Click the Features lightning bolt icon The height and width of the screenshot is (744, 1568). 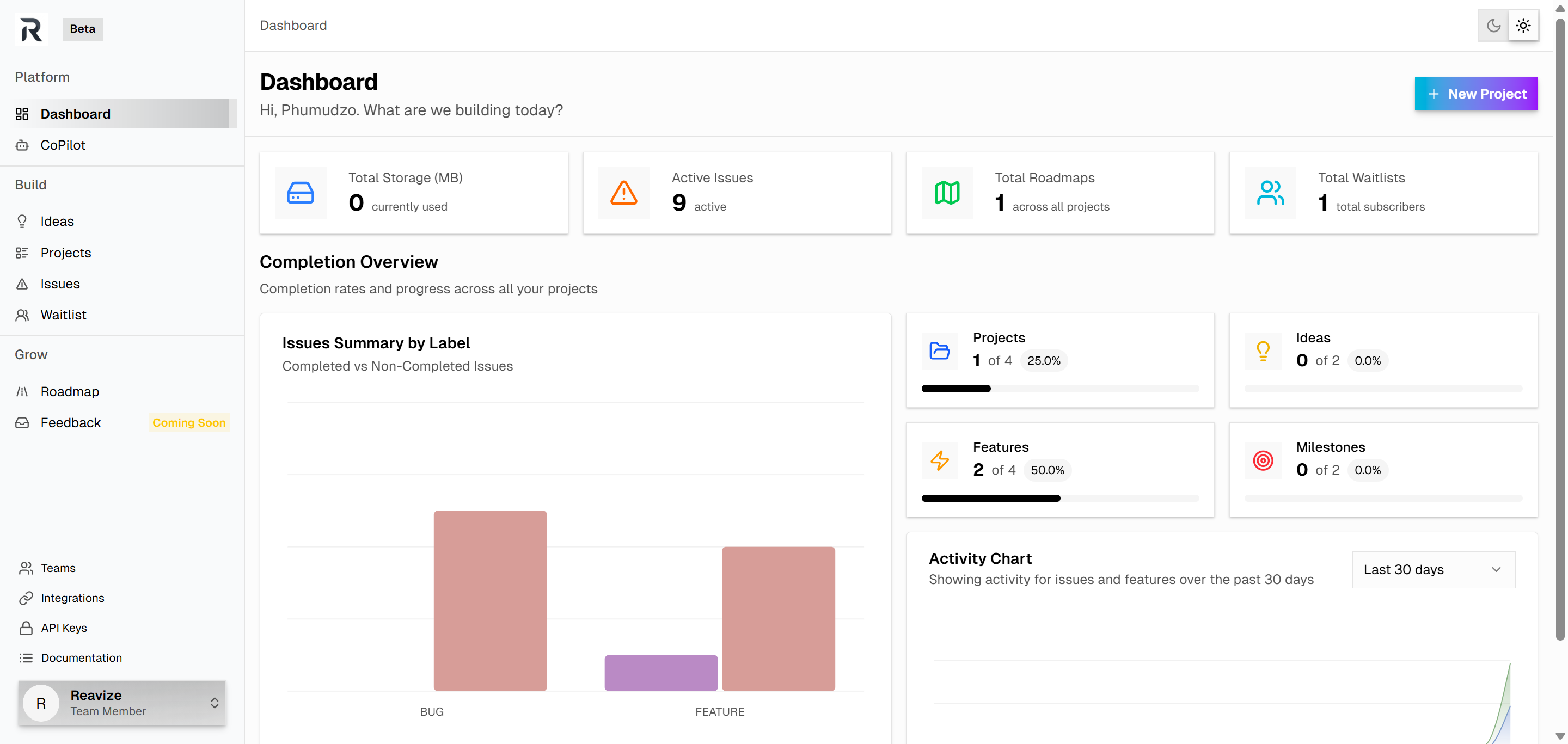(939, 460)
